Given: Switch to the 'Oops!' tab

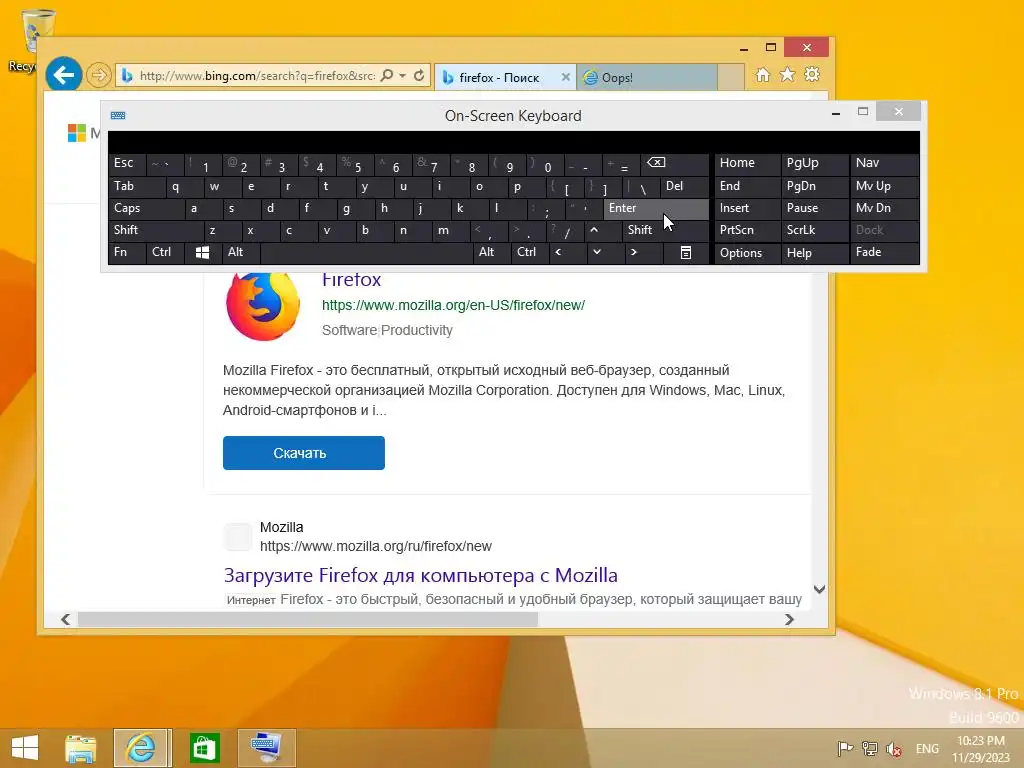Looking at the screenshot, I should point(647,77).
